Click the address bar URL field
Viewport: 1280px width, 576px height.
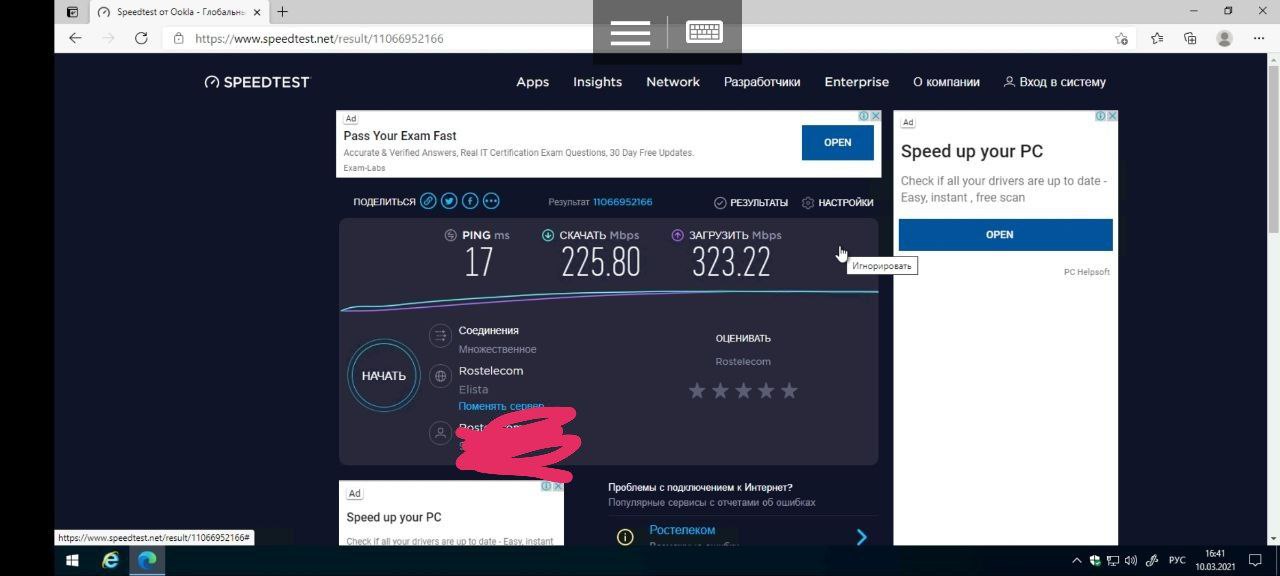point(640,38)
